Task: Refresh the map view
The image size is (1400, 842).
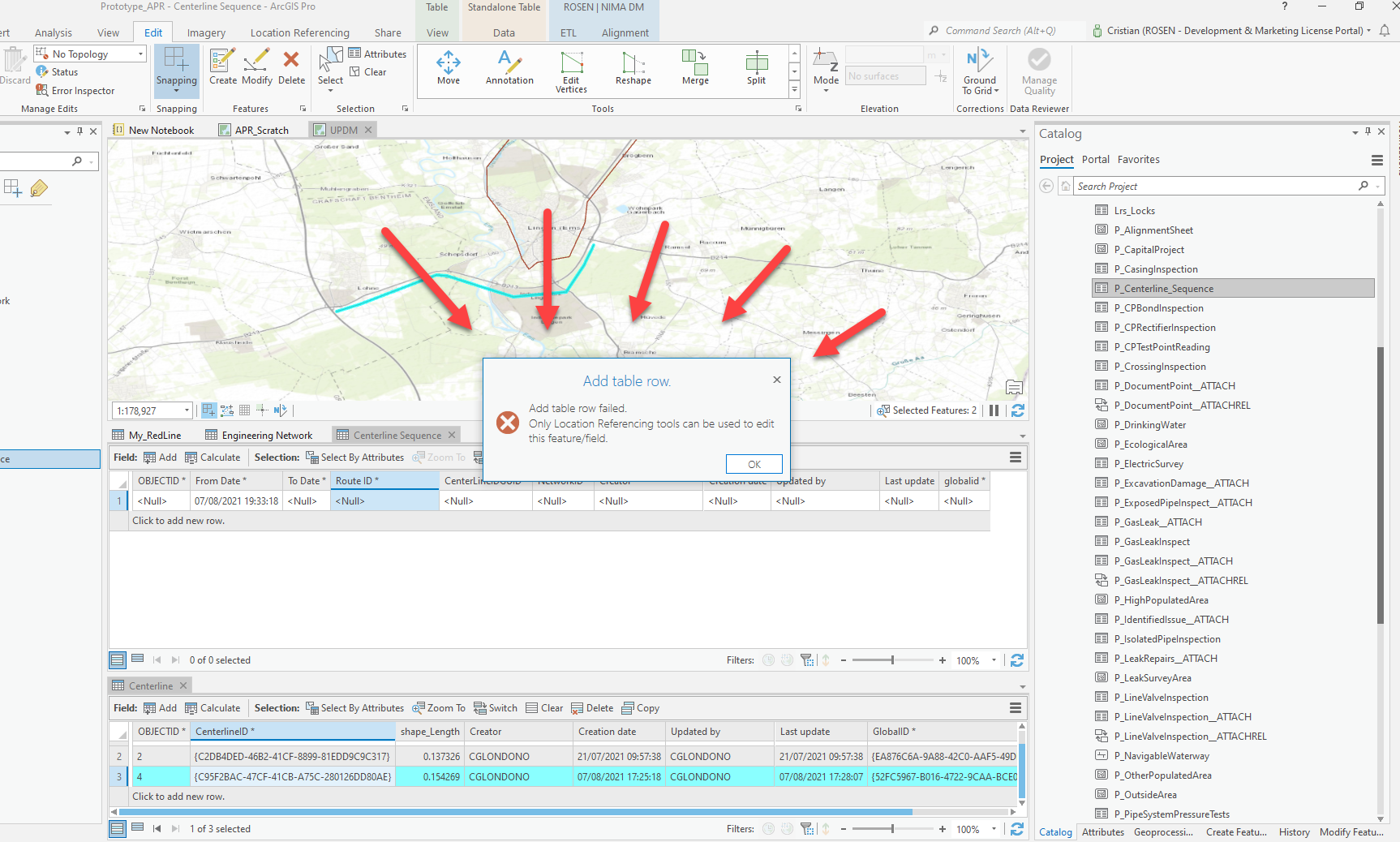Action: point(1018,410)
